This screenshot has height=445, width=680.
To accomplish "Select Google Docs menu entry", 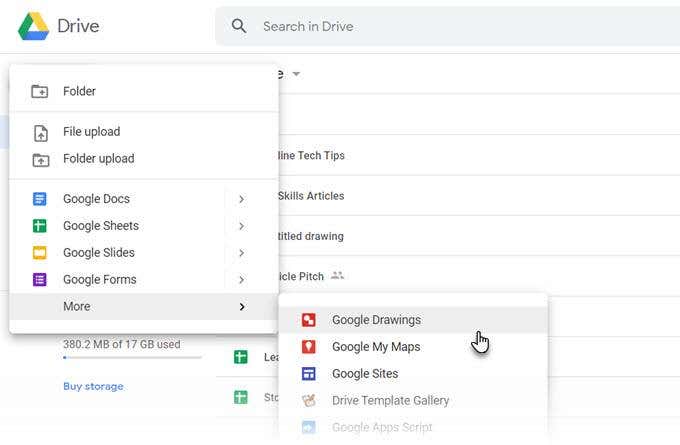I will pos(144,199).
